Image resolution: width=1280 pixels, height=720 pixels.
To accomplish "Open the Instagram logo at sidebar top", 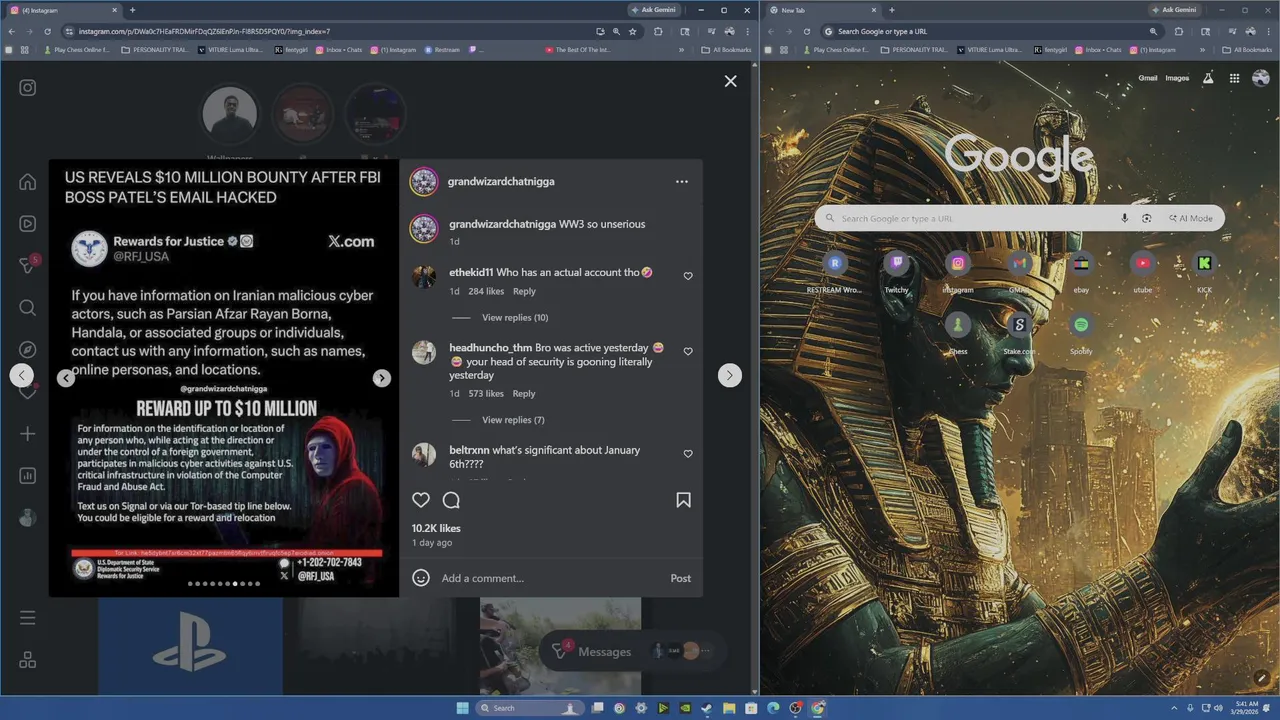I will click(28, 88).
